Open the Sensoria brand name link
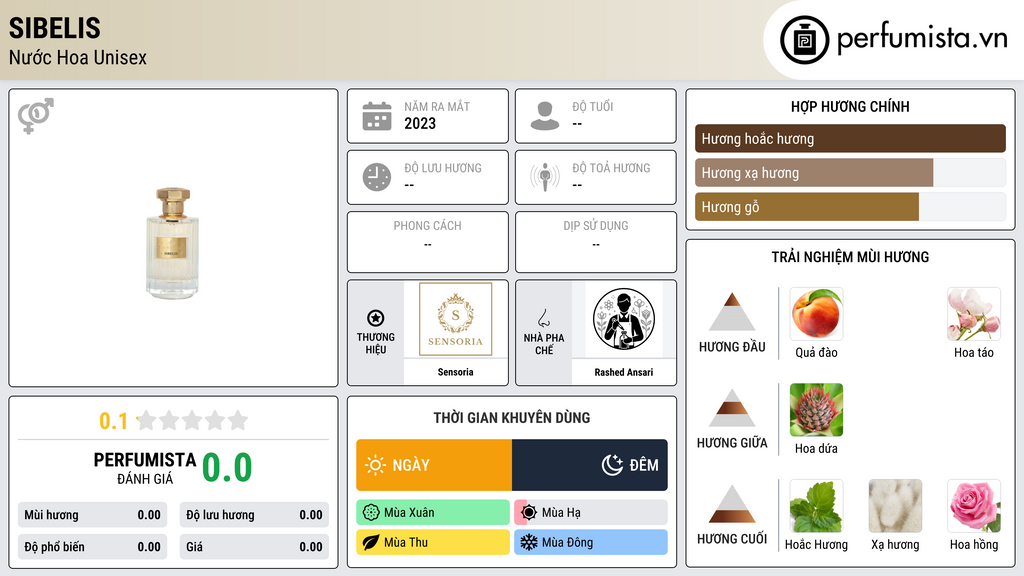 (455, 372)
